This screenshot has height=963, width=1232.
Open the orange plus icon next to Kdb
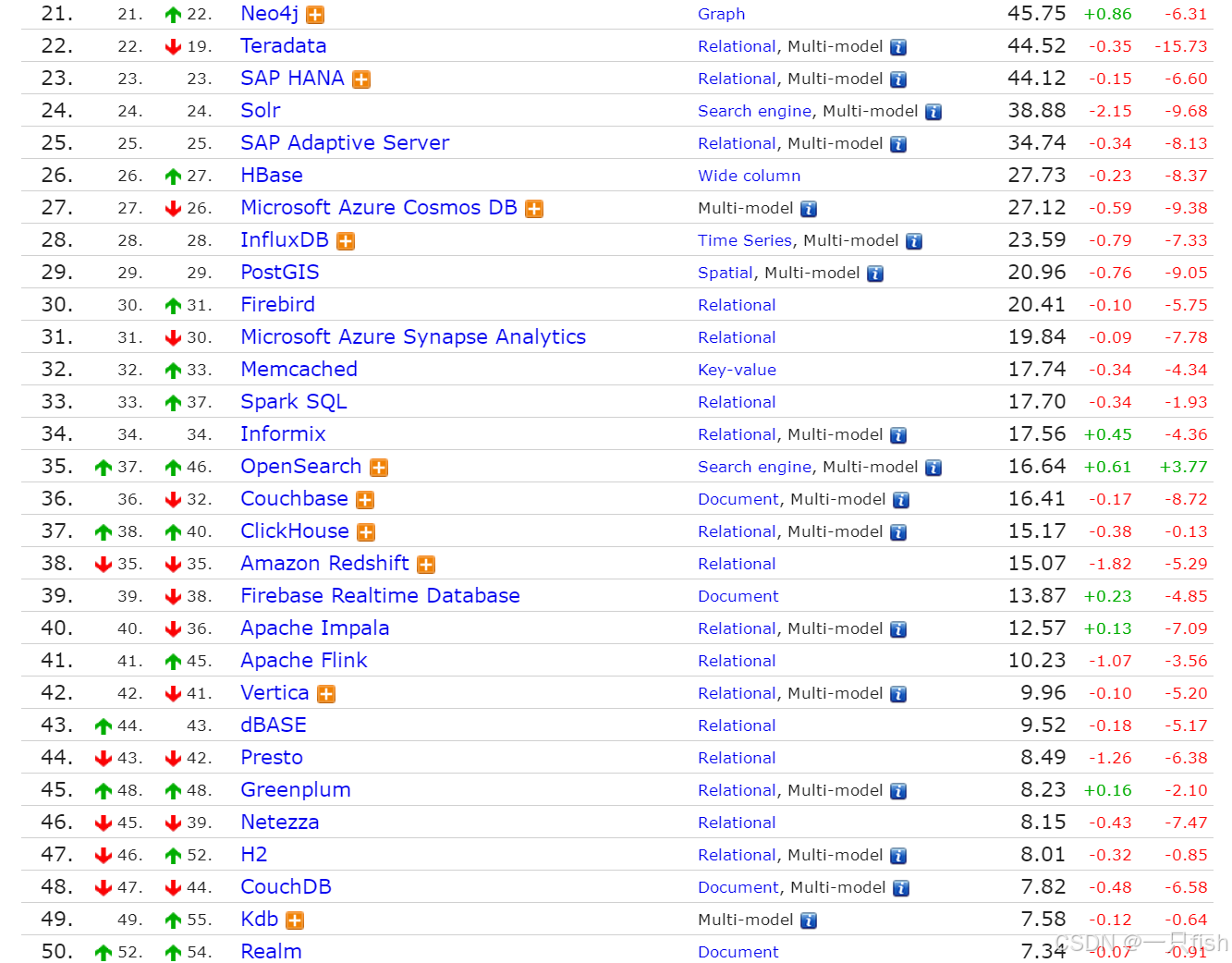(295, 920)
